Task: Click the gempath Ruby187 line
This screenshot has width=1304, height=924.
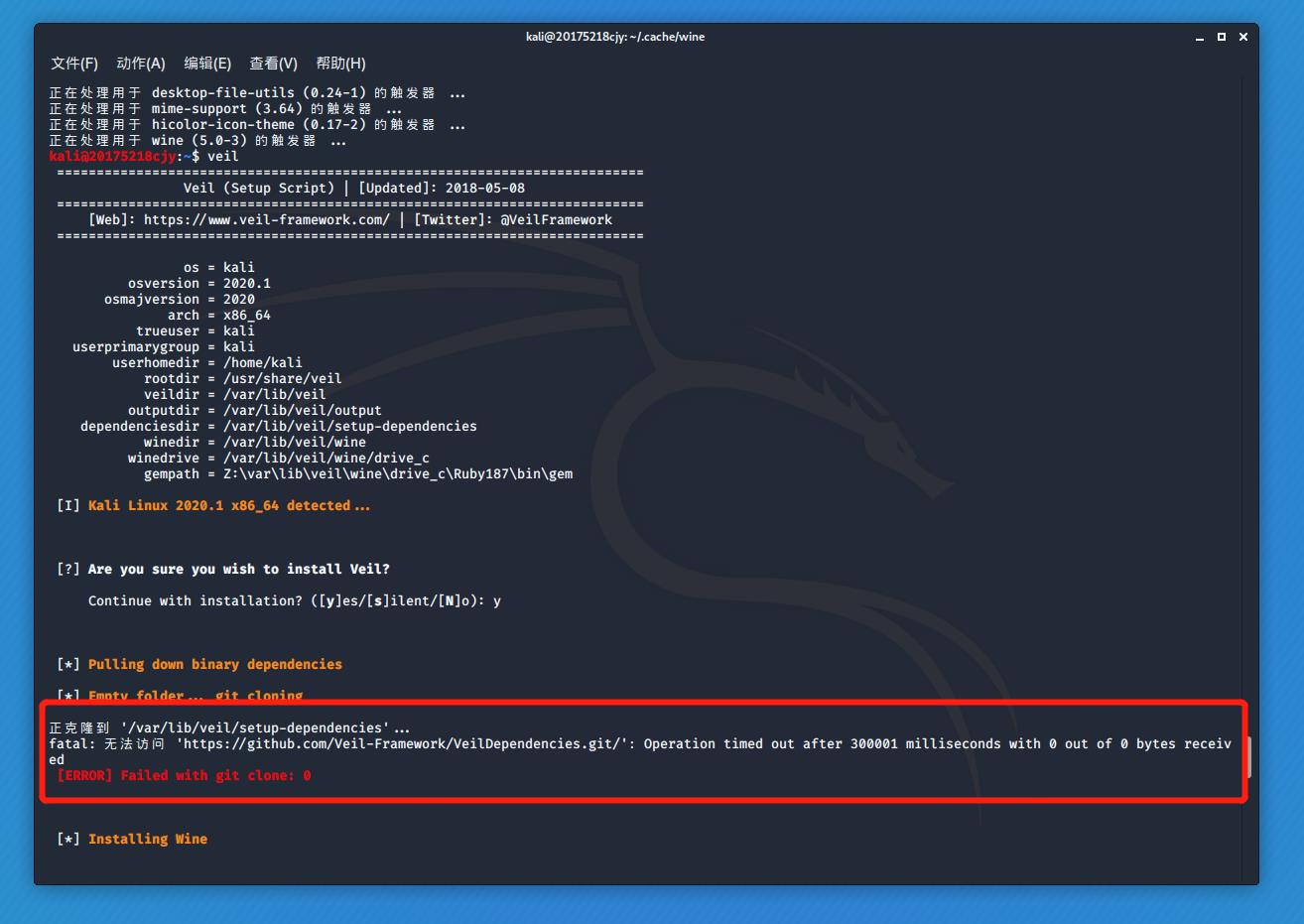Action: 358,474
